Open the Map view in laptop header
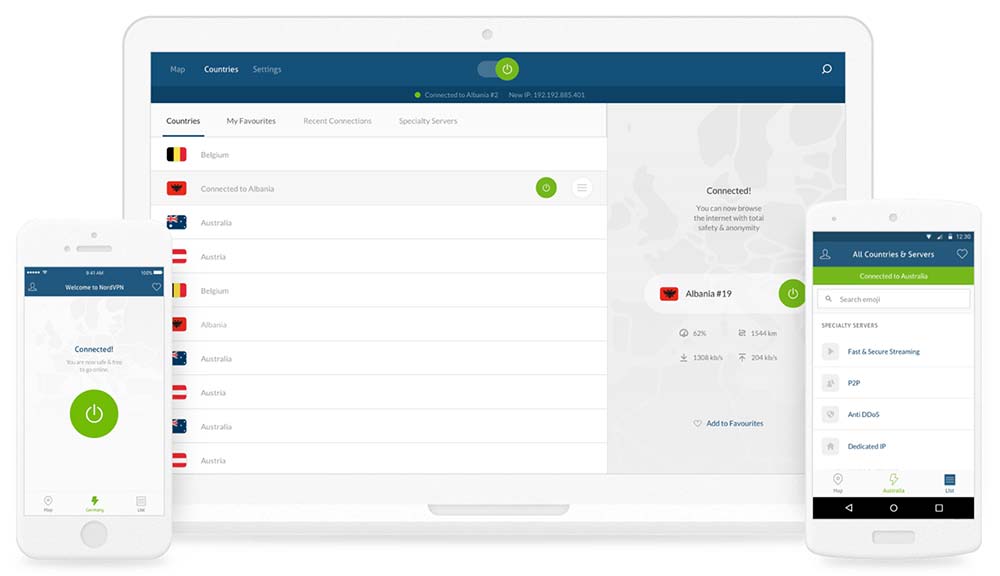Screen dimensions: 1000x576 pyautogui.click(x=177, y=69)
